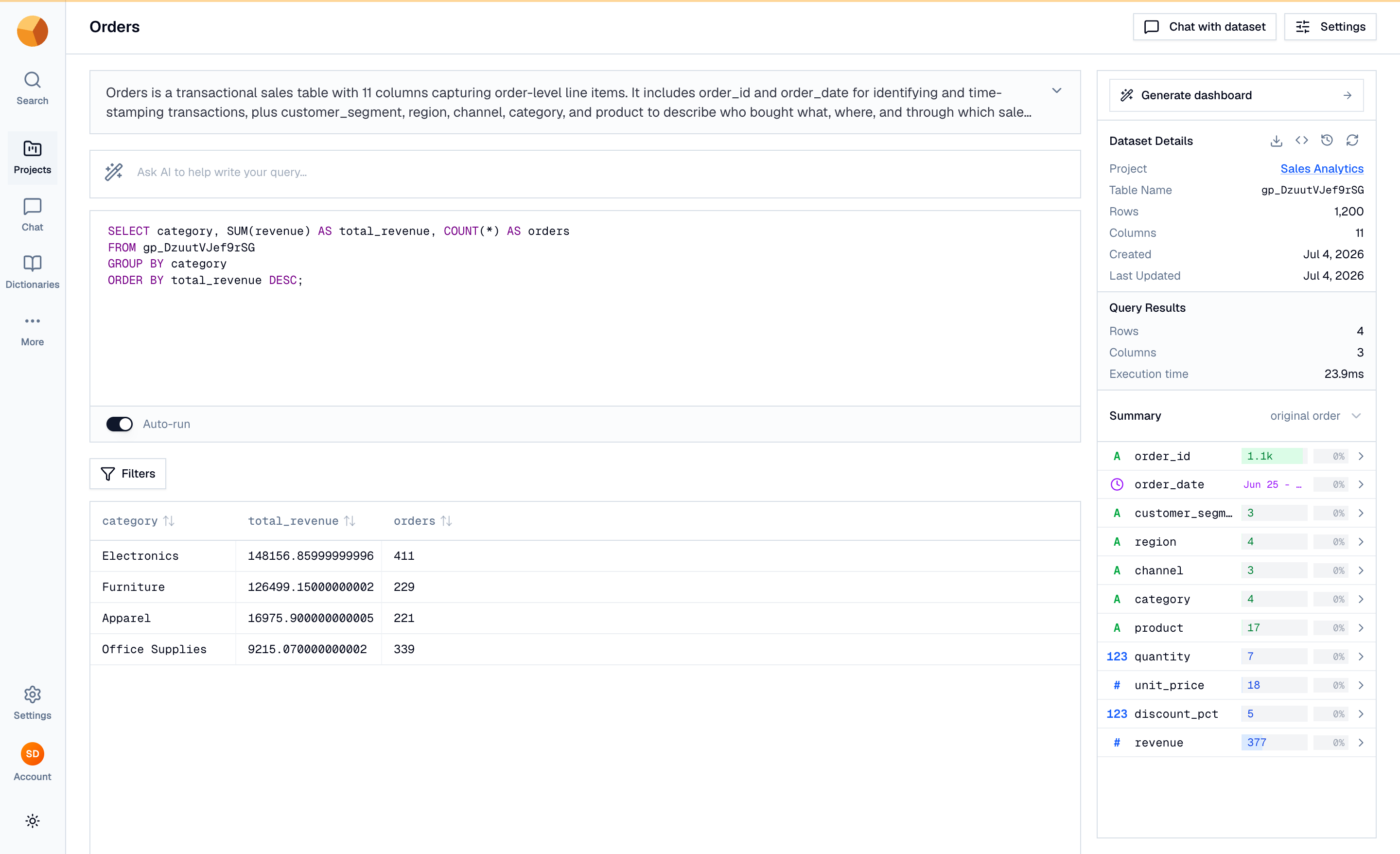1400x854 pixels.
Task: Expand the dataset description
Action: click(1056, 91)
